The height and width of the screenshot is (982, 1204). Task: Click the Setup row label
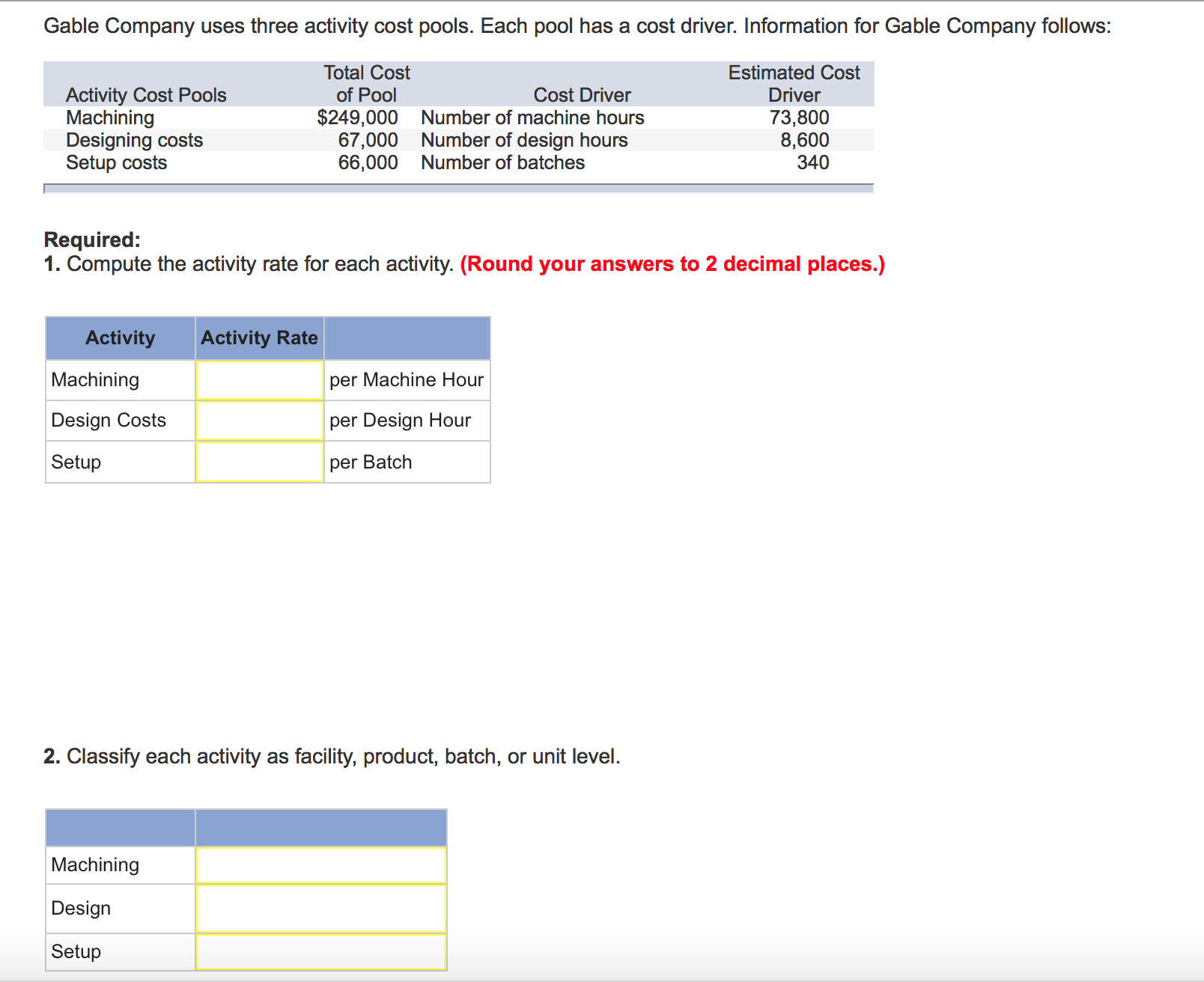point(76,462)
